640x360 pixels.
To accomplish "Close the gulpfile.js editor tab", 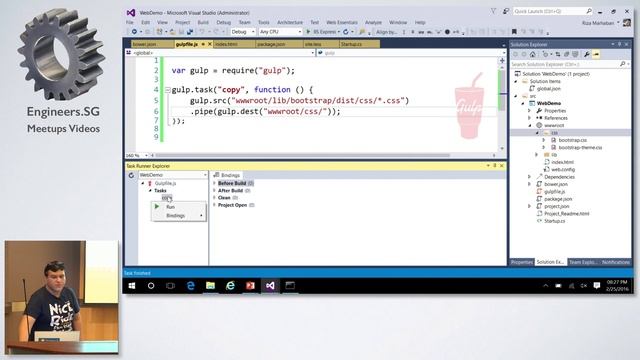I will (x=210, y=44).
